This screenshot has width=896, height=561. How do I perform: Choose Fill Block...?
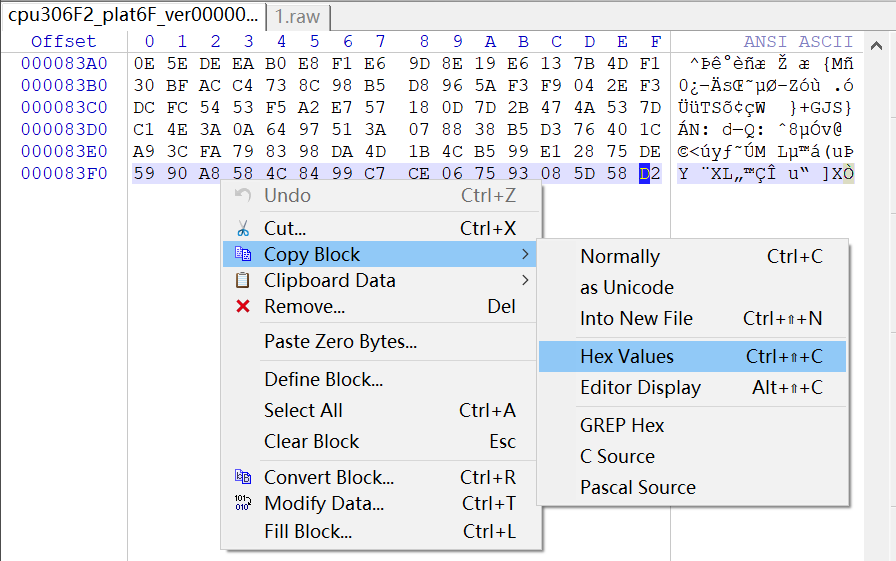pos(379,532)
